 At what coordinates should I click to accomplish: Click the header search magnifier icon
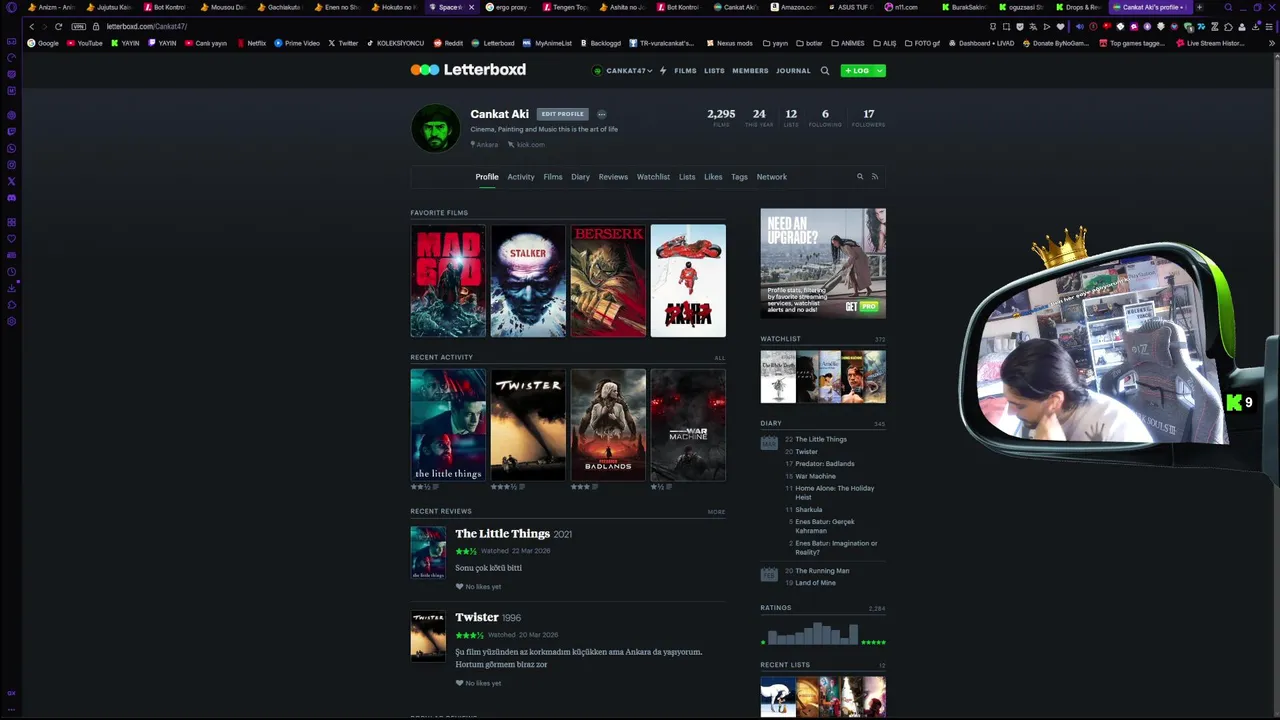click(x=825, y=71)
